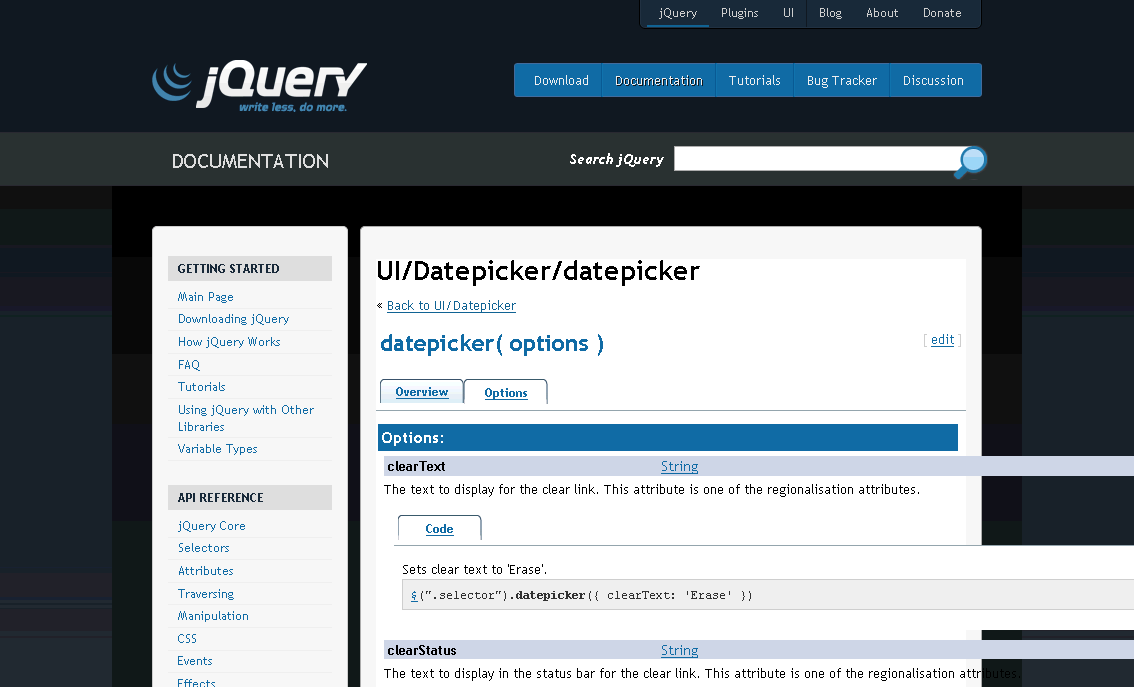Image resolution: width=1134 pixels, height=687 pixels.
Task: Follow the Back to UI/Datepicker link
Action: (451, 306)
